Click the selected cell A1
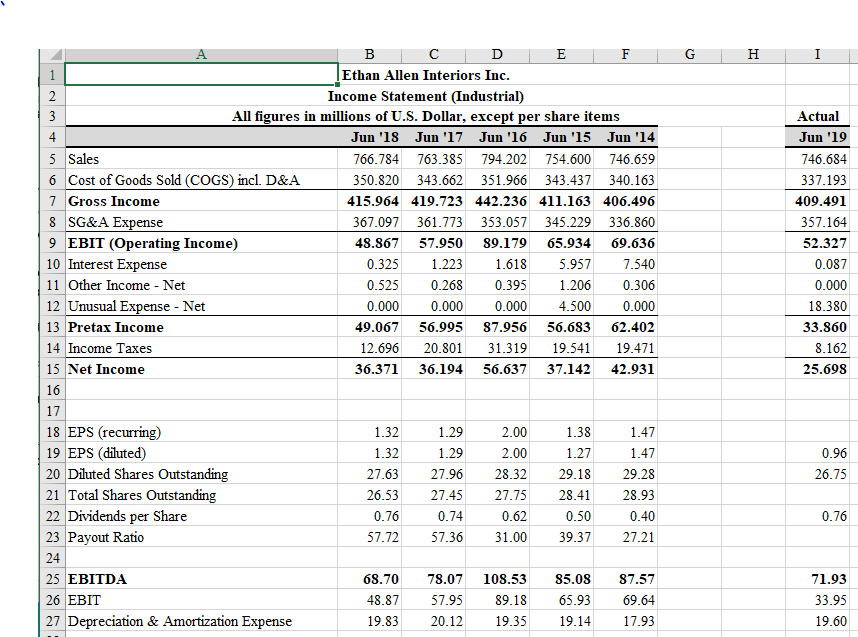Image resolution: width=858 pixels, height=637 pixels. point(200,75)
